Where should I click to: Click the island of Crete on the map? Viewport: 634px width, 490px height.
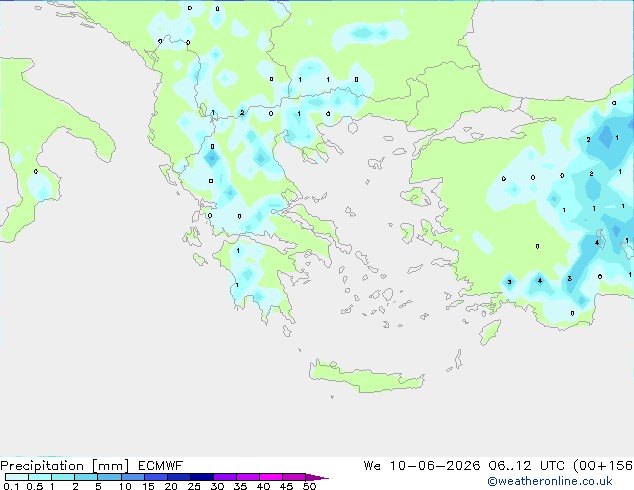click(366, 377)
